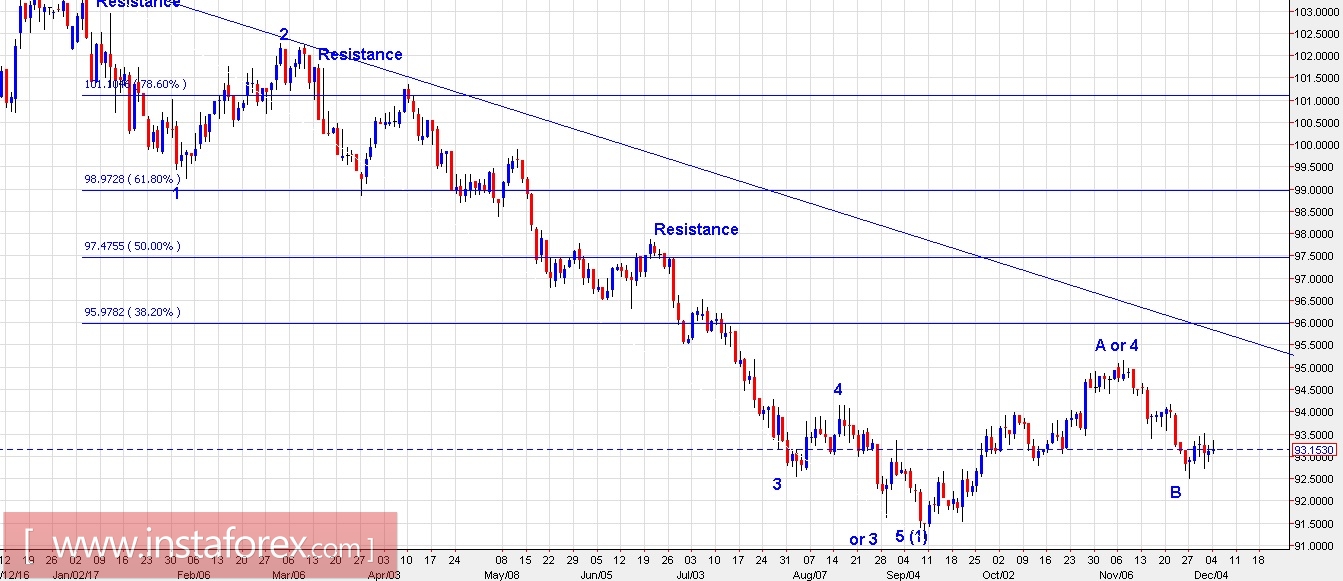This screenshot has height=581, width=1343.
Task: Click the 103.000 price axis value
Action: tap(1317, 12)
